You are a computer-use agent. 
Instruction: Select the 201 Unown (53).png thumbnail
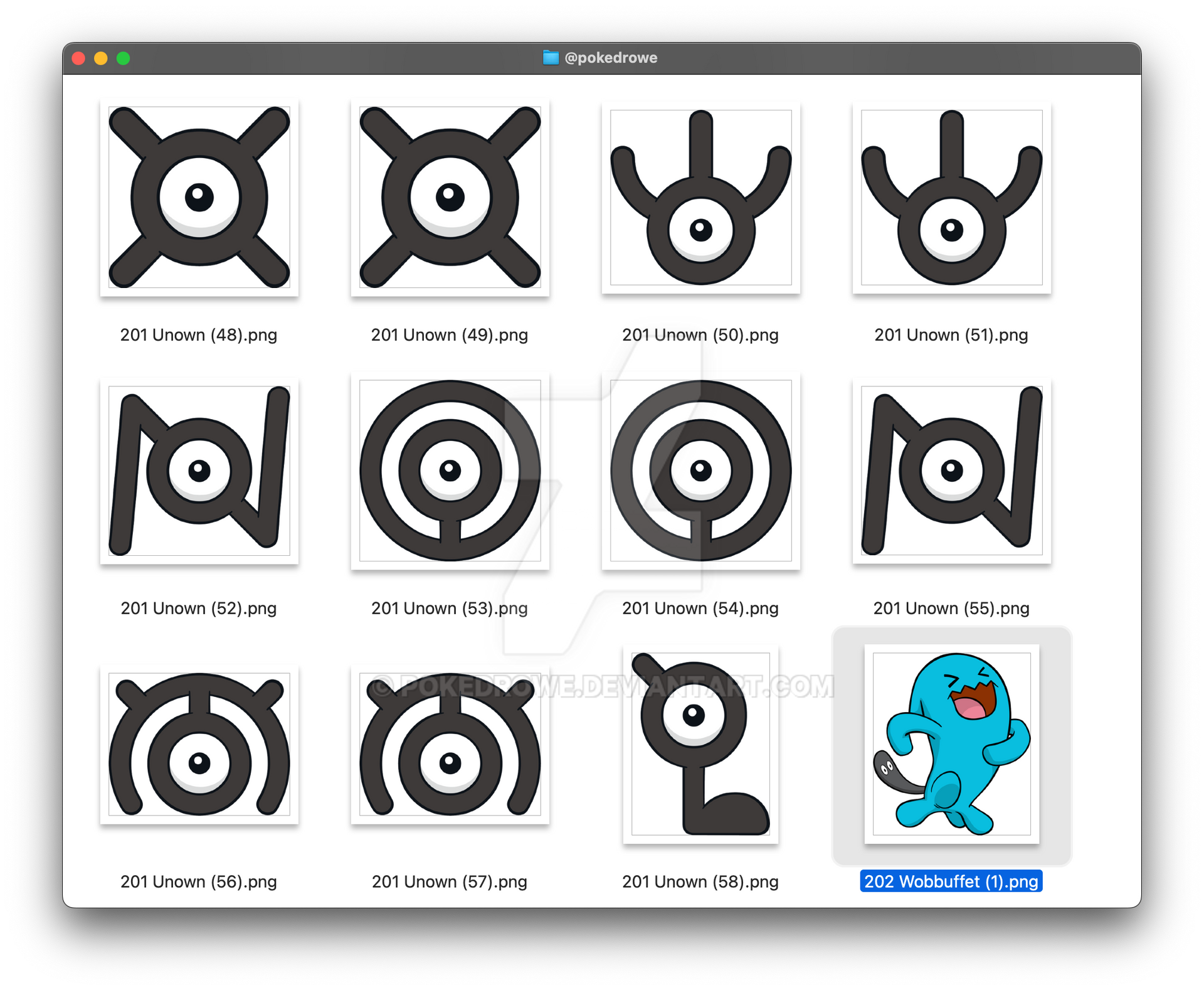[x=450, y=471]
